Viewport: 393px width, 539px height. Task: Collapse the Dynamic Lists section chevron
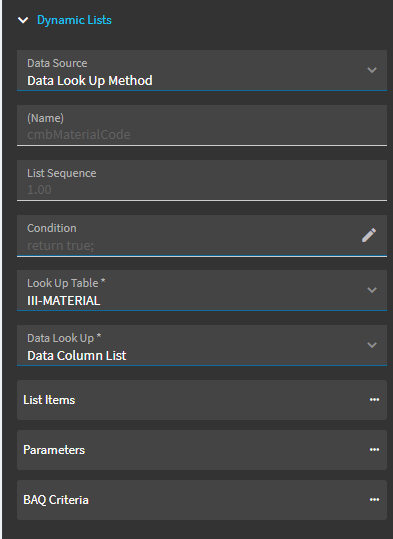tap(23, 20)
